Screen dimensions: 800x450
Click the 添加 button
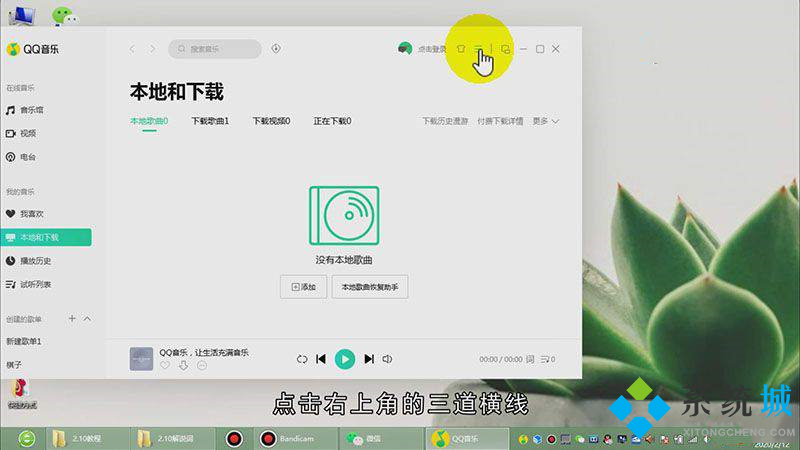[303, 287]
